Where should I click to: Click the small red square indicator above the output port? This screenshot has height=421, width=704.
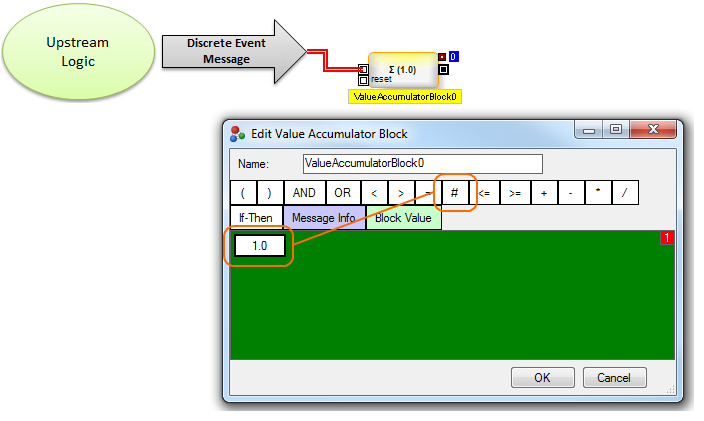click(442, 57)
